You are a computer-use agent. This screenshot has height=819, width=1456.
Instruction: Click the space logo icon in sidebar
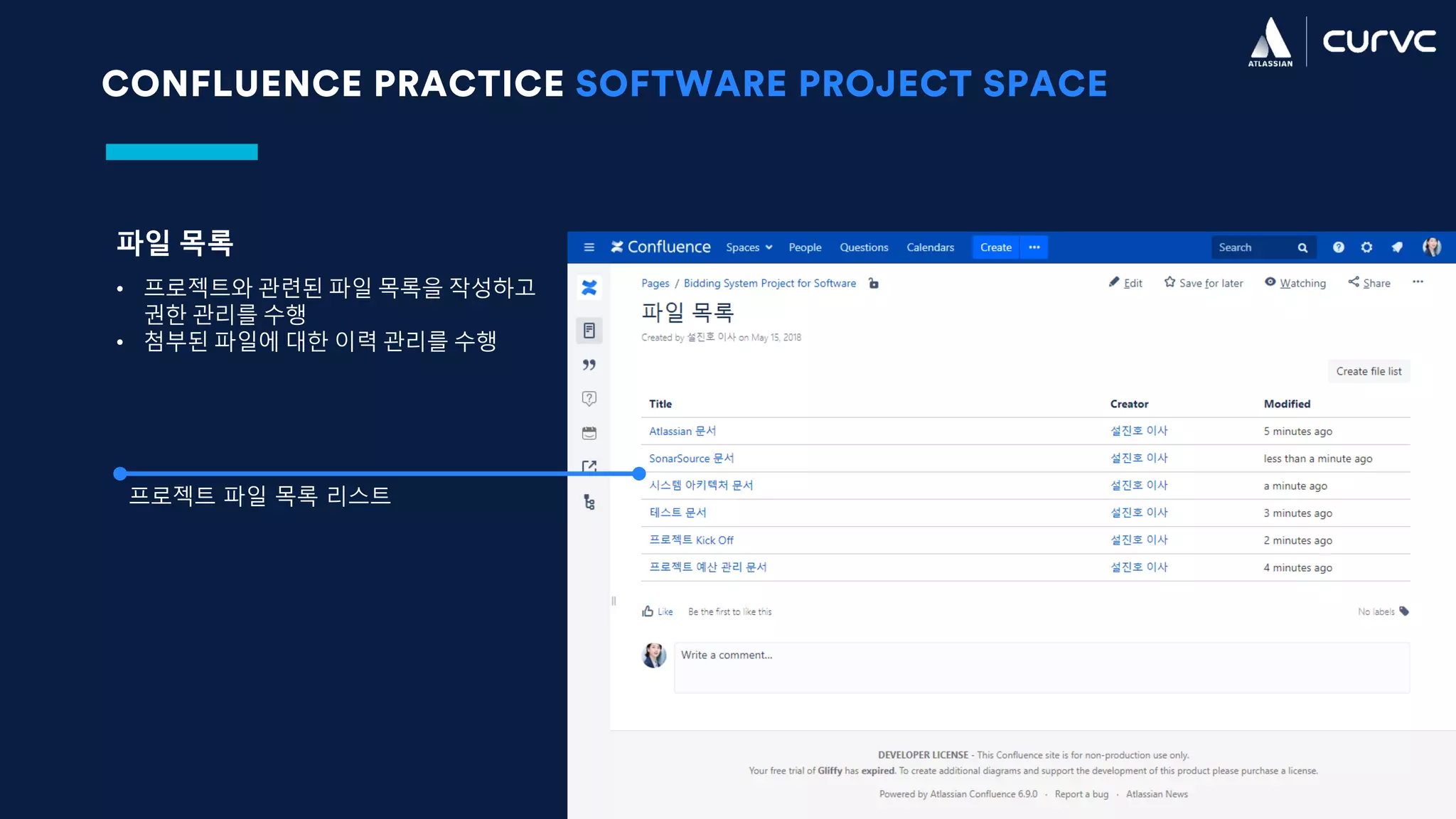589,288
